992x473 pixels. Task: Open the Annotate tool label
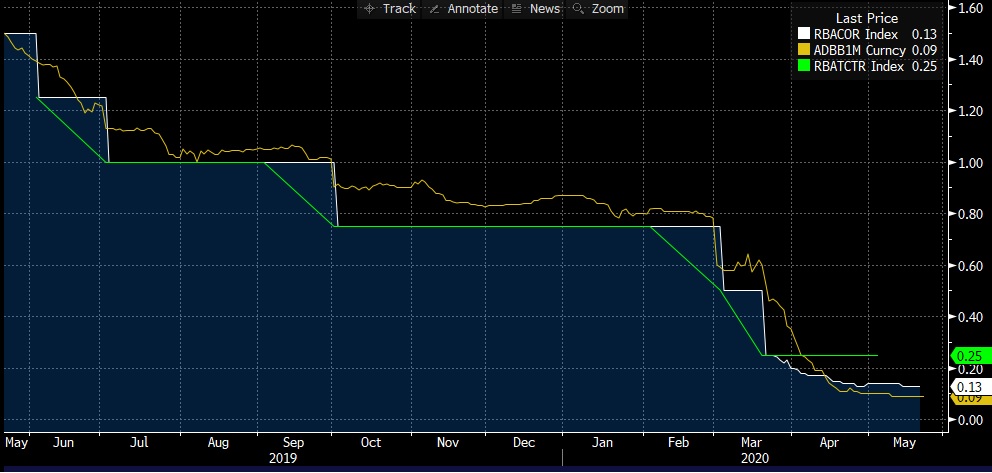pos(473,9)
